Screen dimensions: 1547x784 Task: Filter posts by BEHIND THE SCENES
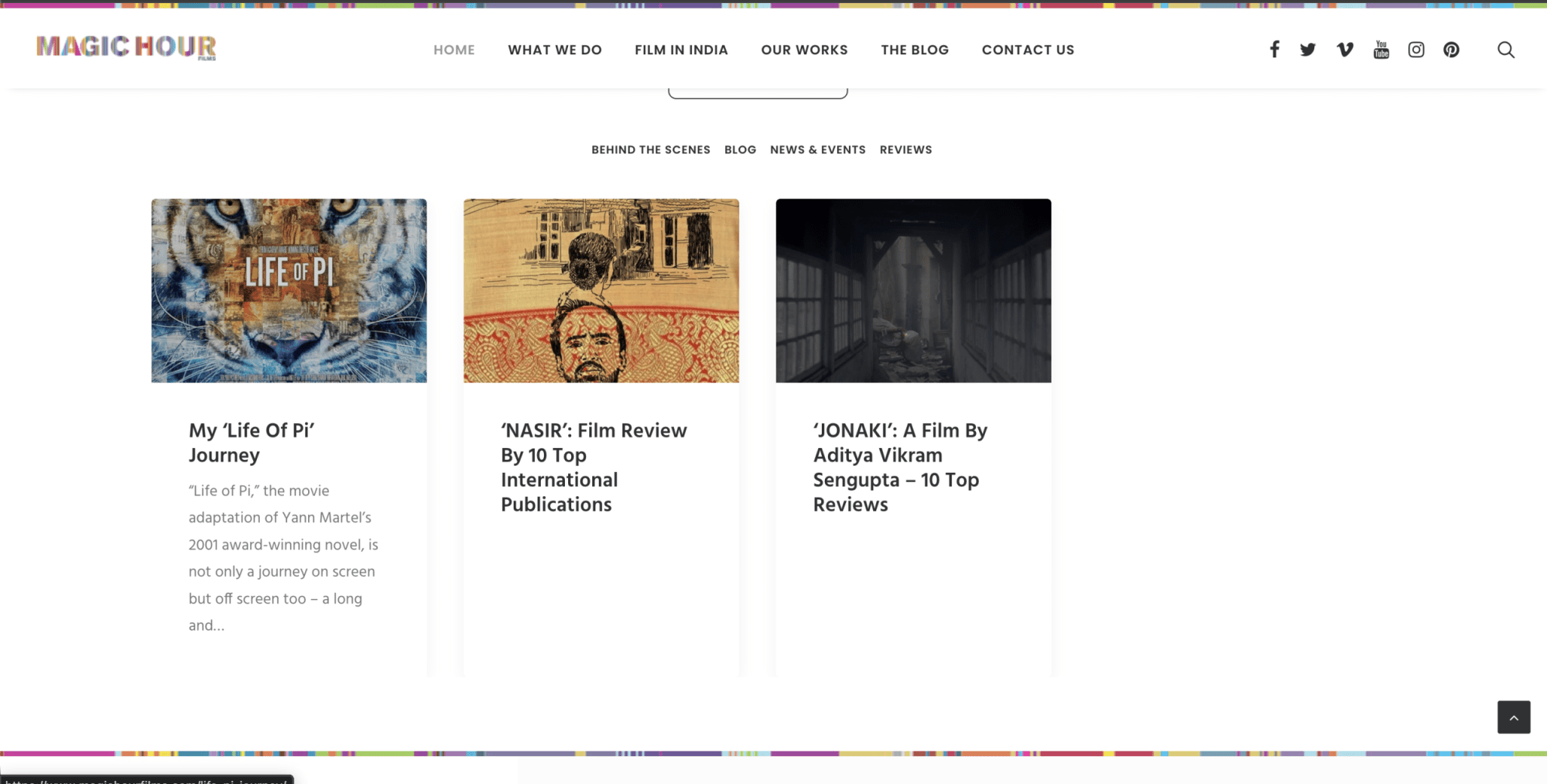pyautogui.click(x=650, y=150)
